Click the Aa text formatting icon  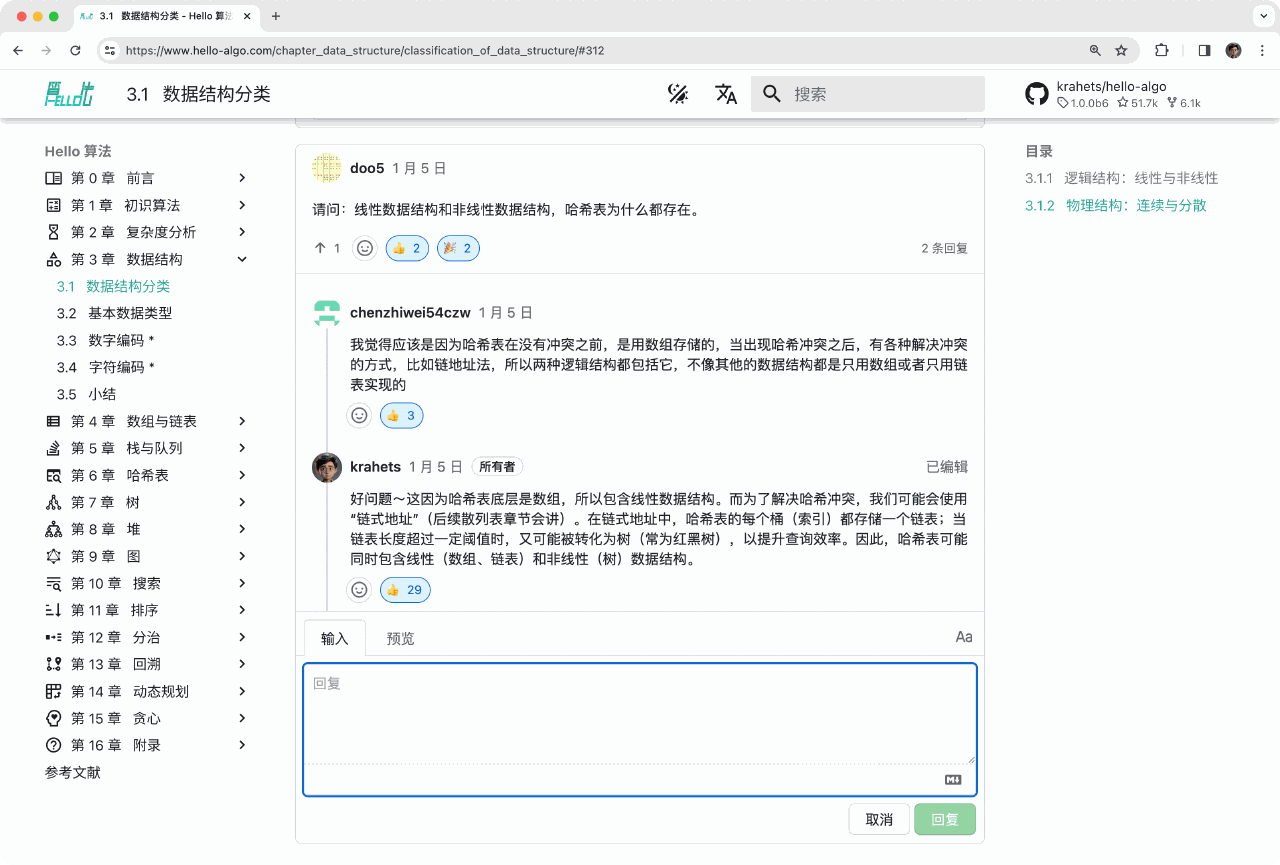click(x=963, y=636)
